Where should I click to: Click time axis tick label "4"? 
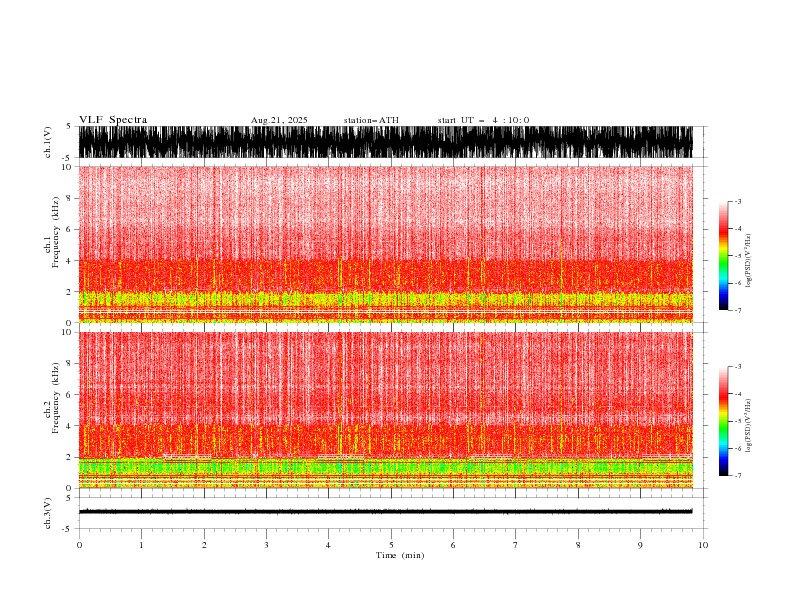329,545
